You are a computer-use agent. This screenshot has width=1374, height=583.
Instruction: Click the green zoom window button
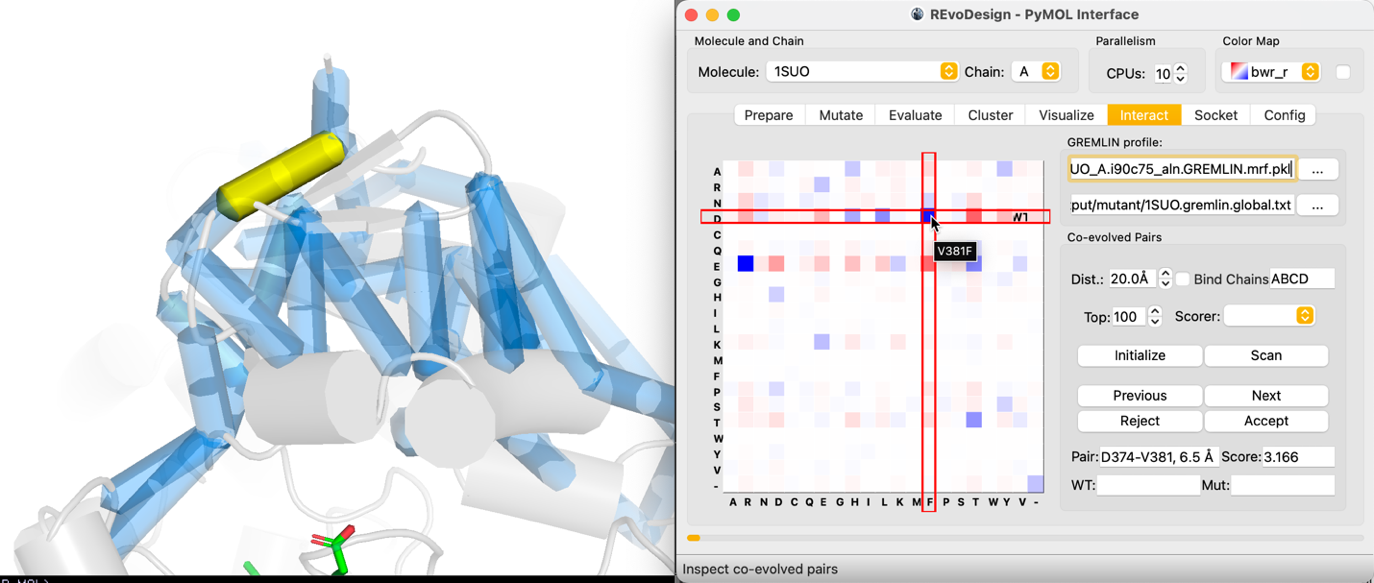(x=733, y=15)
